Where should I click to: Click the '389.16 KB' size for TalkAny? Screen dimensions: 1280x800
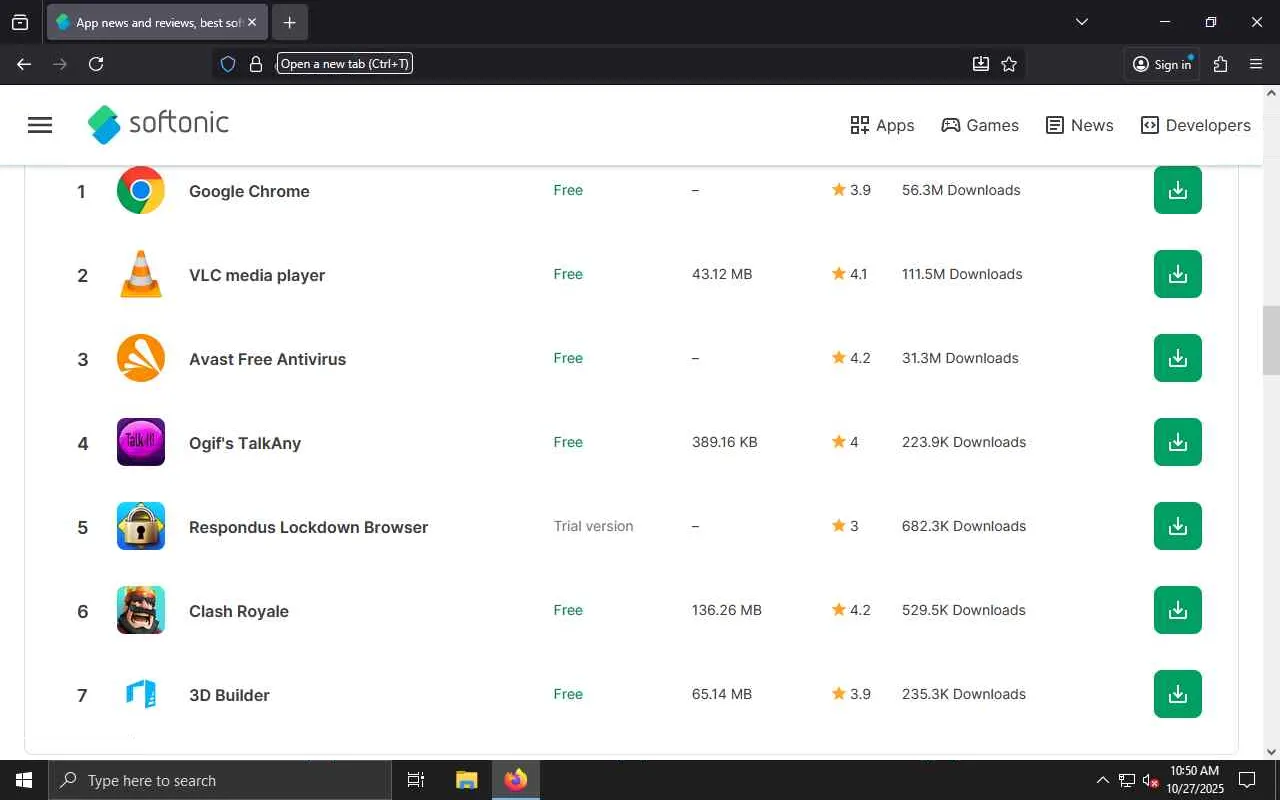pos(725,442)
